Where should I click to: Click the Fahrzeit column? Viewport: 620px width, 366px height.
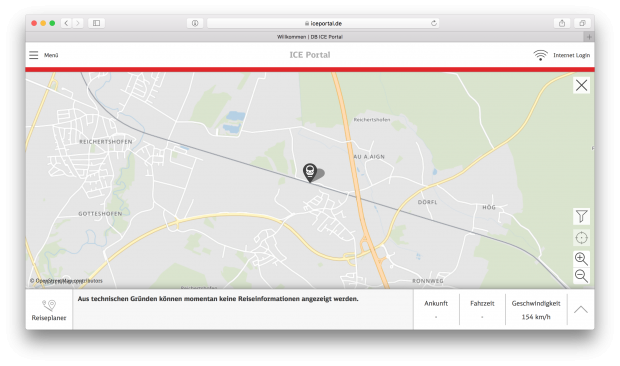pos(482,309)
